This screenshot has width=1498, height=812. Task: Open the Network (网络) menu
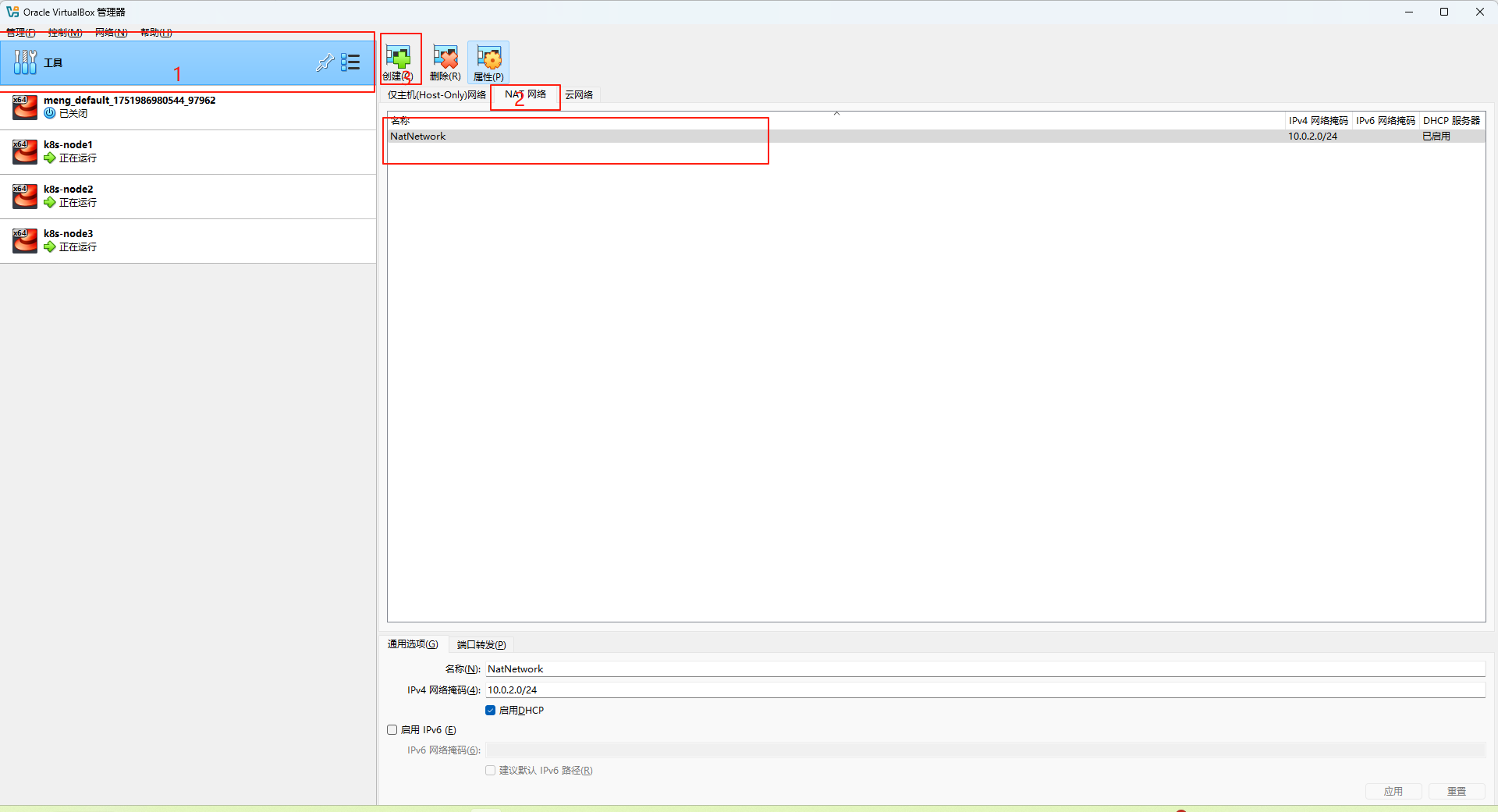(x=111, y=33)
